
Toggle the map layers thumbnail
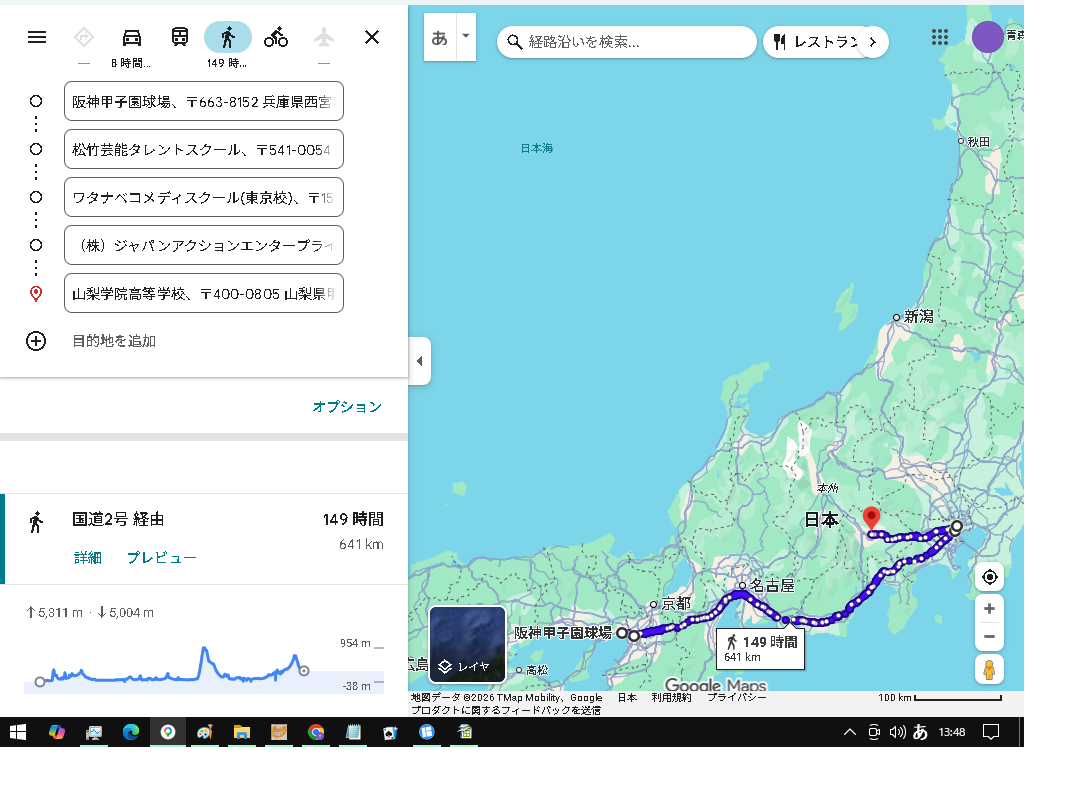click(467, 644)
